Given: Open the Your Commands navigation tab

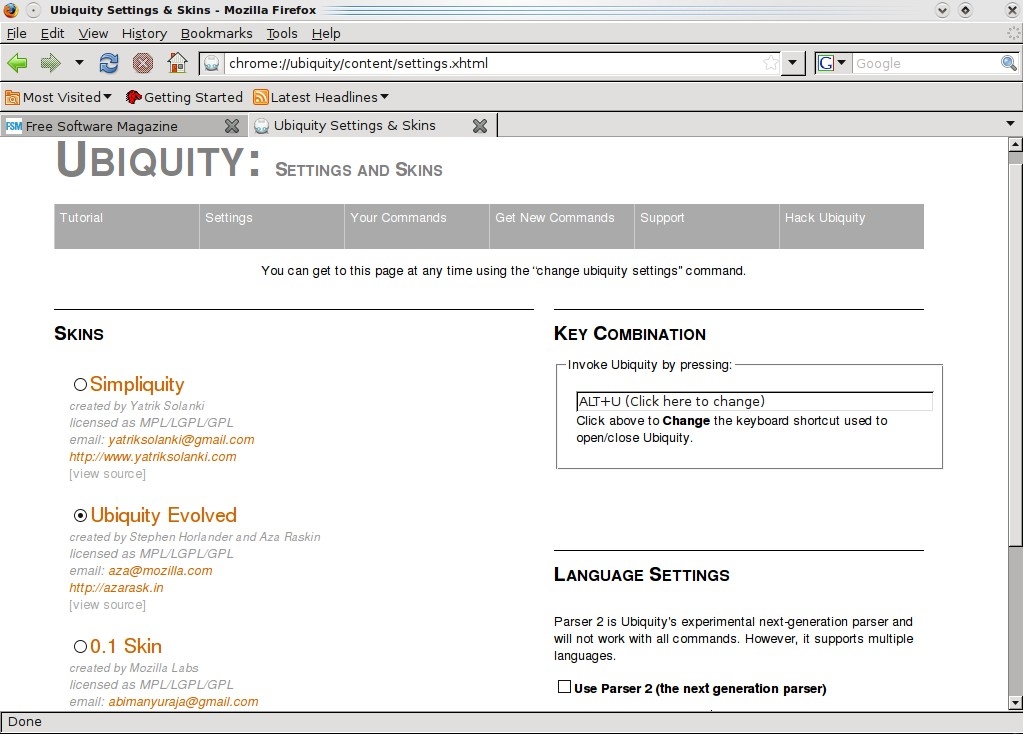Looking at the screenshot, I should pos(417,226).
